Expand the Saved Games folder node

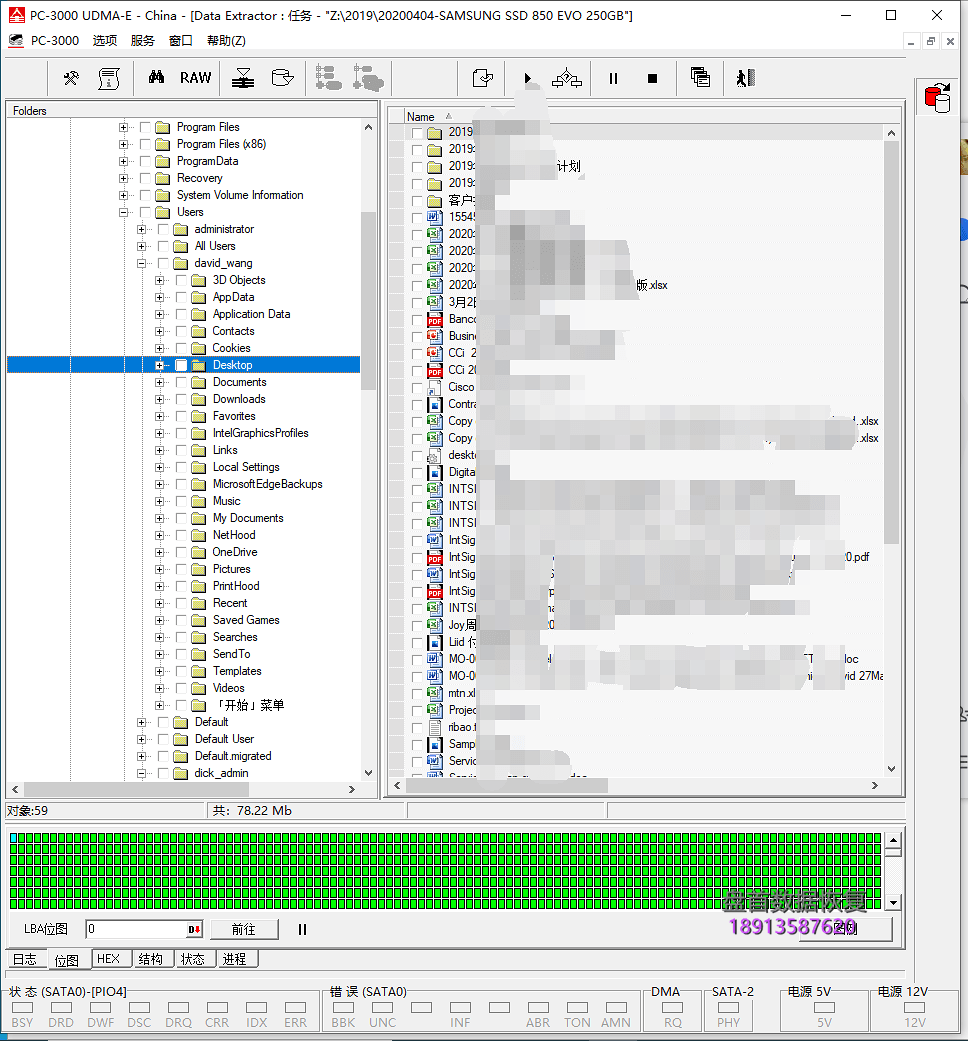(159, 620)
